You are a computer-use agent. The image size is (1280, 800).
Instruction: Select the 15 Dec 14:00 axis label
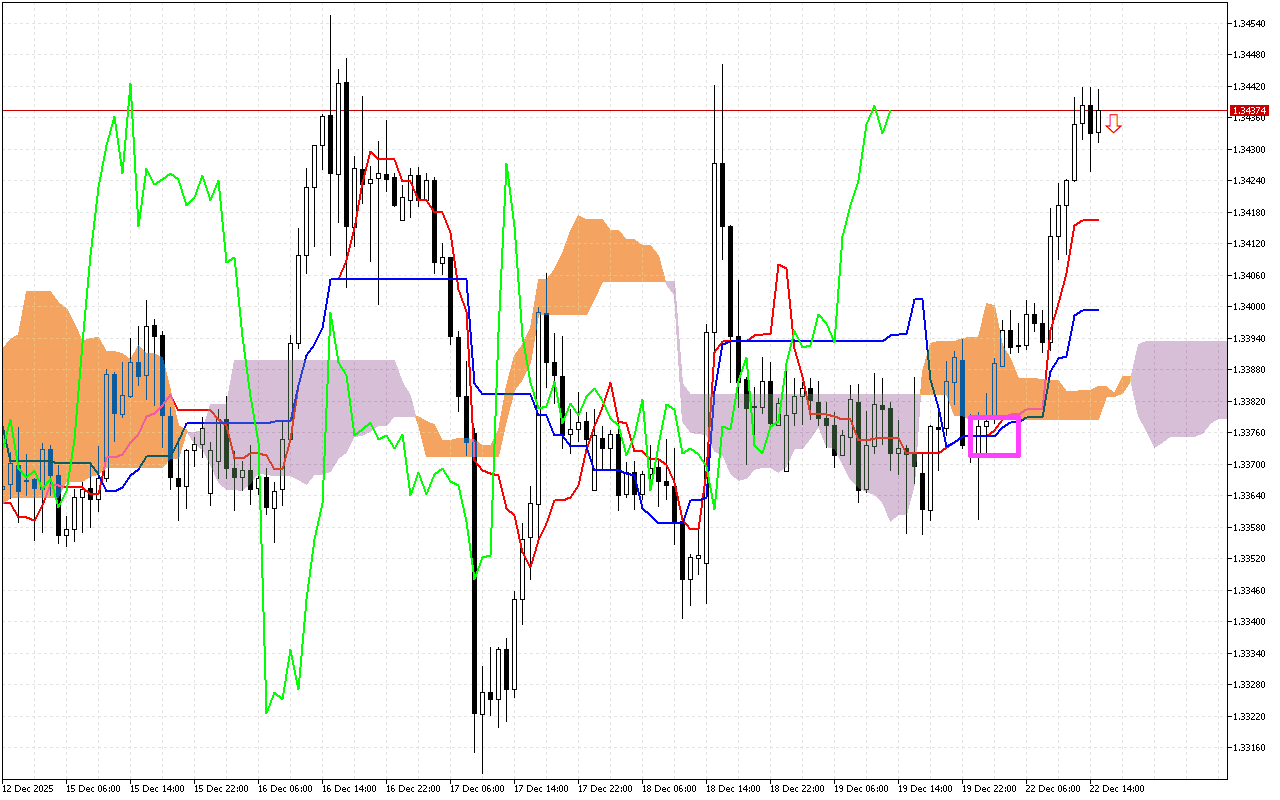click(158, 788)
